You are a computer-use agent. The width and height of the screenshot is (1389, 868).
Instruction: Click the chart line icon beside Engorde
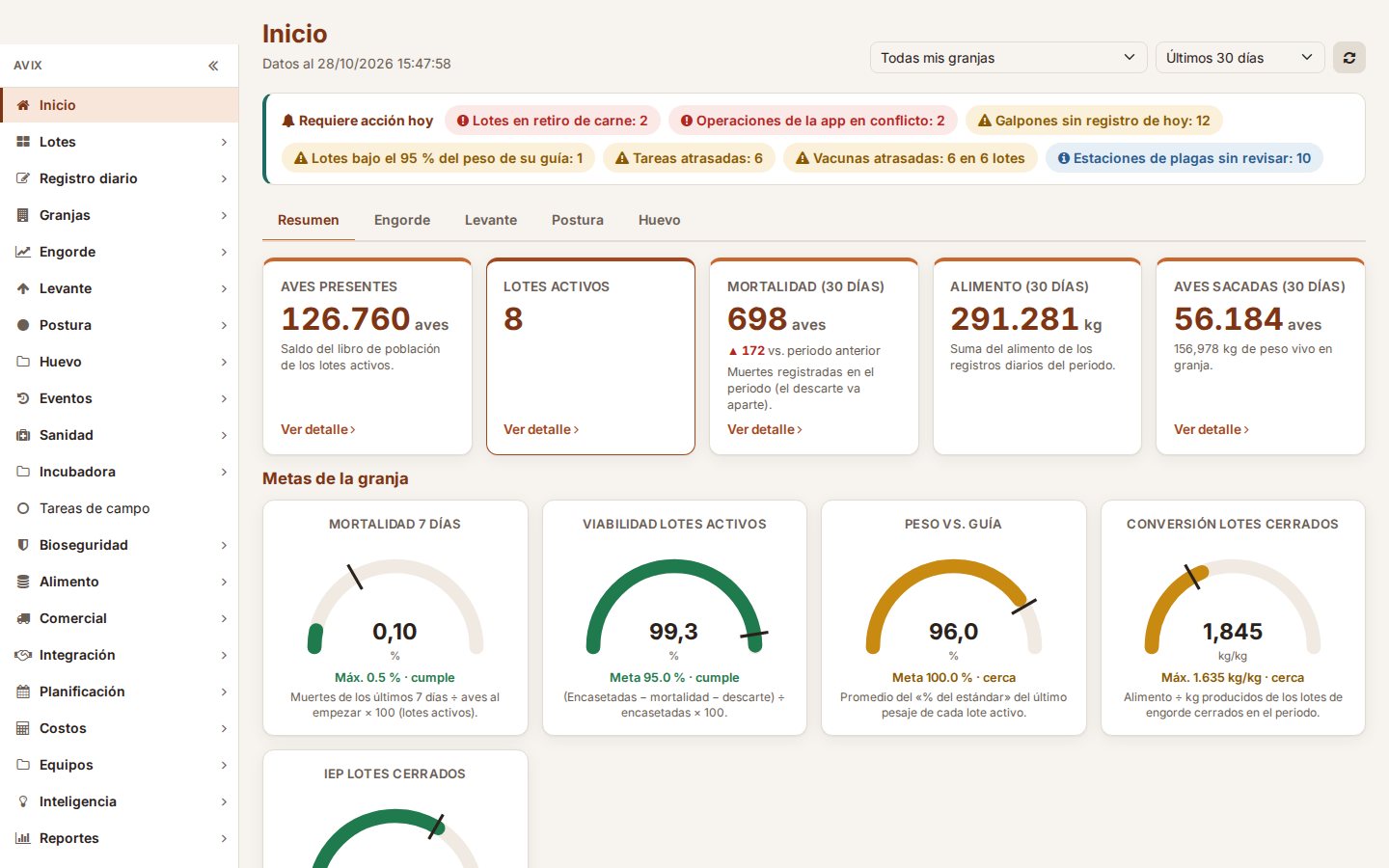[x=23, y=252]
